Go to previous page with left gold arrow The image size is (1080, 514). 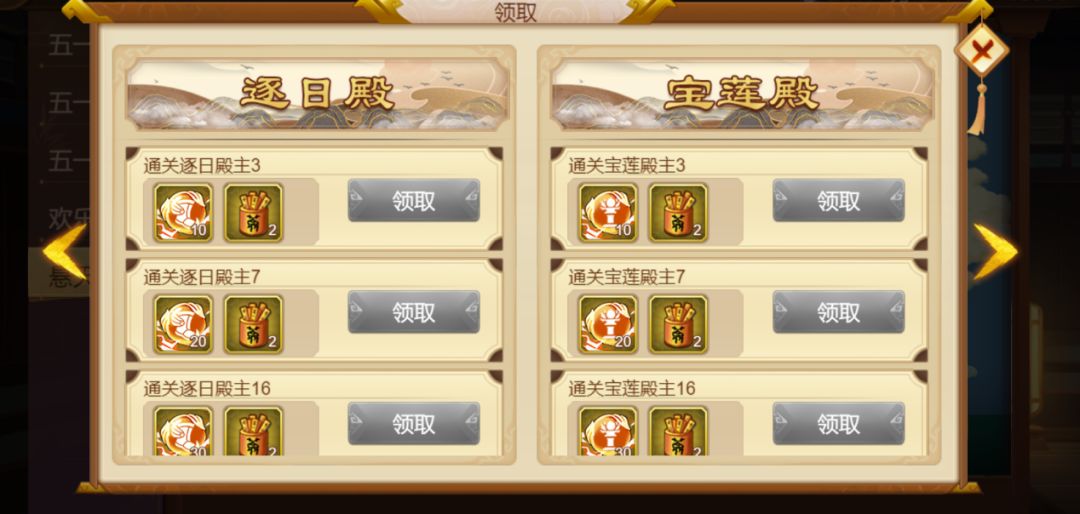click(x=65, y=252)
